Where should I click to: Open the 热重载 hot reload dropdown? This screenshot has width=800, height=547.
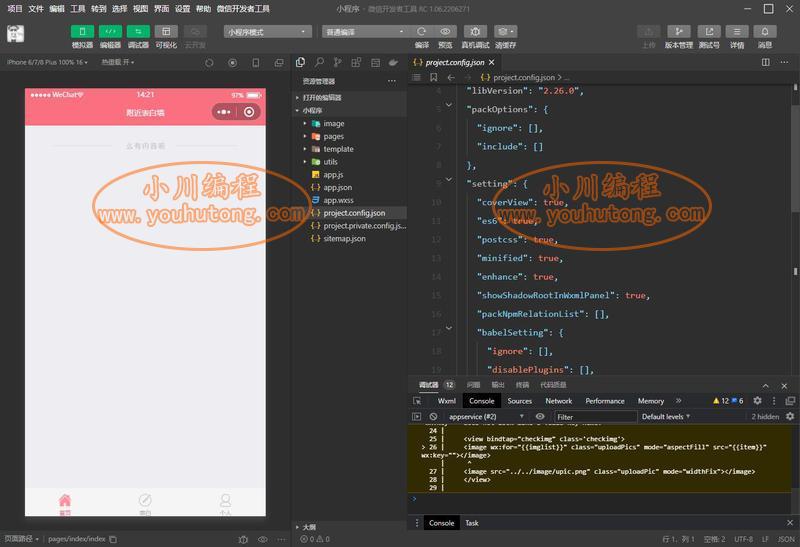click(x=118, y=62)
